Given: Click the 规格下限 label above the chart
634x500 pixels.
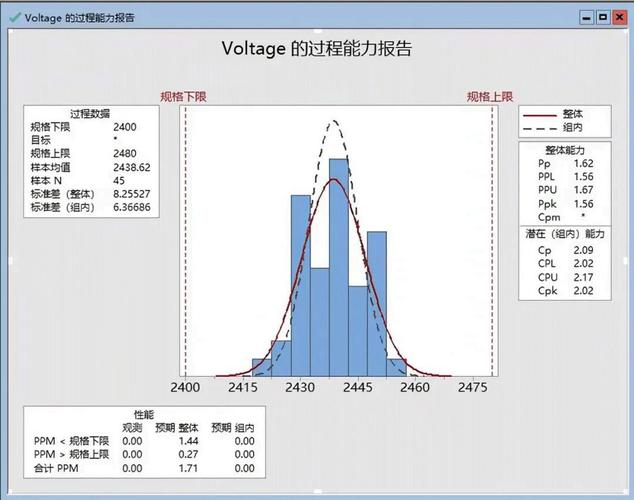Looking at the screenshot, I should coord(184,97).
